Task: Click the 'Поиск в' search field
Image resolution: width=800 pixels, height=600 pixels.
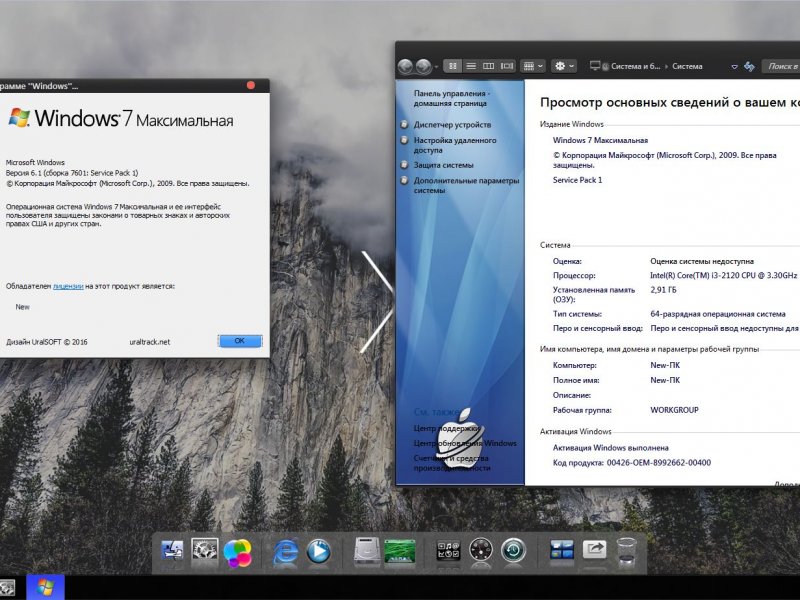Action: [781, 66]
